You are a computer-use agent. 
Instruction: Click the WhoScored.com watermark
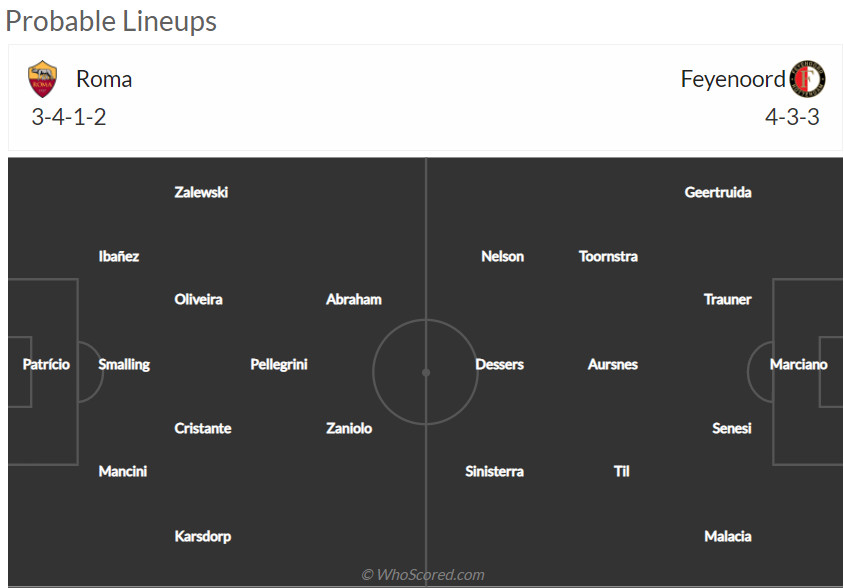(x=423, y=575)
